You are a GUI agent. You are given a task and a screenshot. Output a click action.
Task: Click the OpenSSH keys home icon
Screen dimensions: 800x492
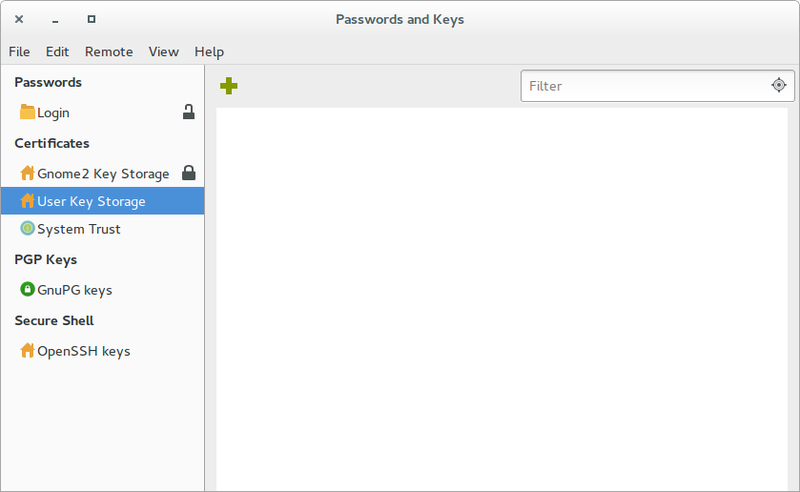click(x=27, y=351)
